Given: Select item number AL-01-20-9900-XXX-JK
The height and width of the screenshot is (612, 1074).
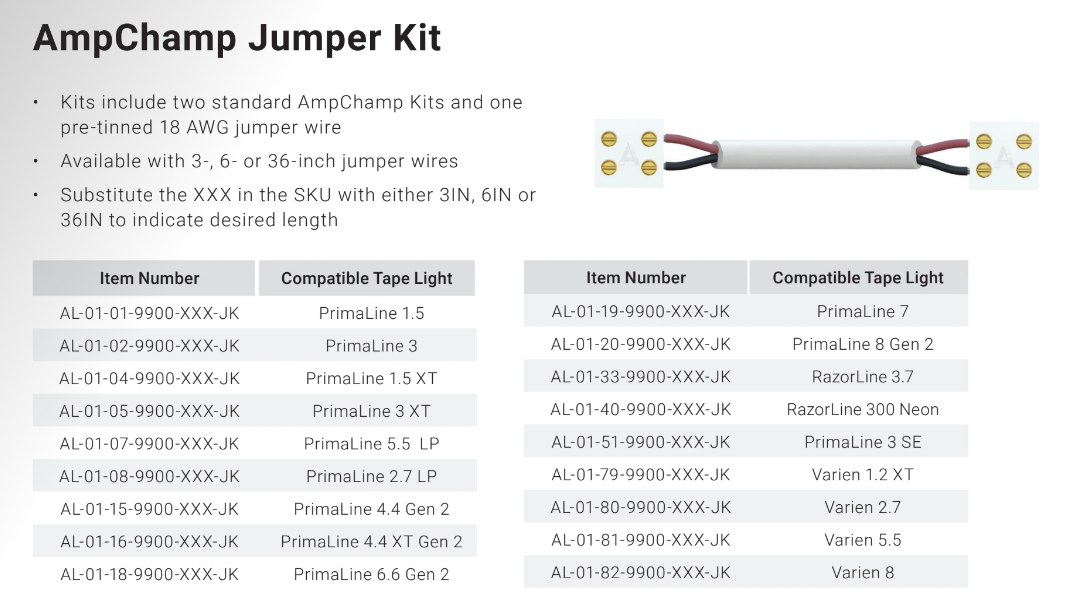Looking at the screenshot, I should [x=640, y=344].
